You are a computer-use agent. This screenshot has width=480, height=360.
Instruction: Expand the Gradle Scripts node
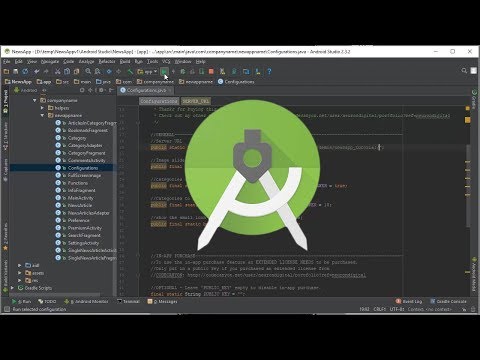(12, 288)
